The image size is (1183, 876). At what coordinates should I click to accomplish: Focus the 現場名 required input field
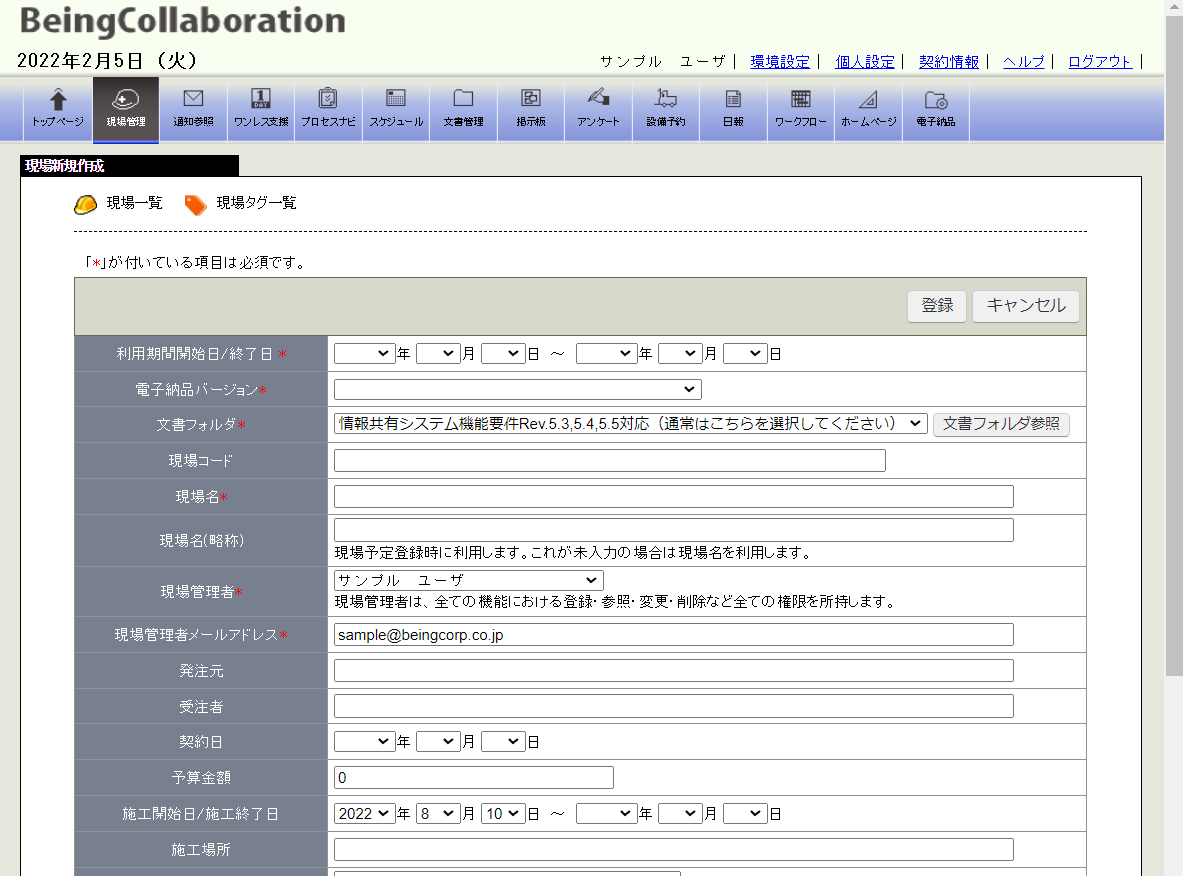coord(674,496)
